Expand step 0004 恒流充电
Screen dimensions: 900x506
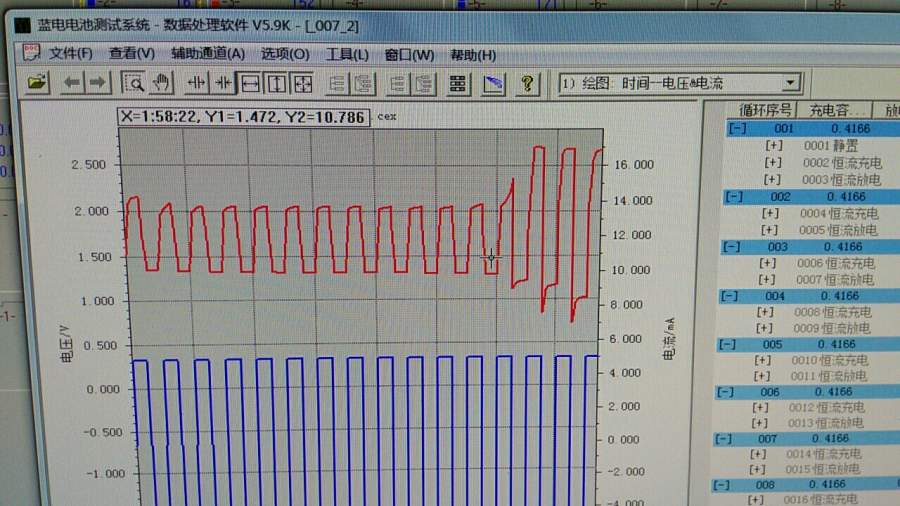770,213
